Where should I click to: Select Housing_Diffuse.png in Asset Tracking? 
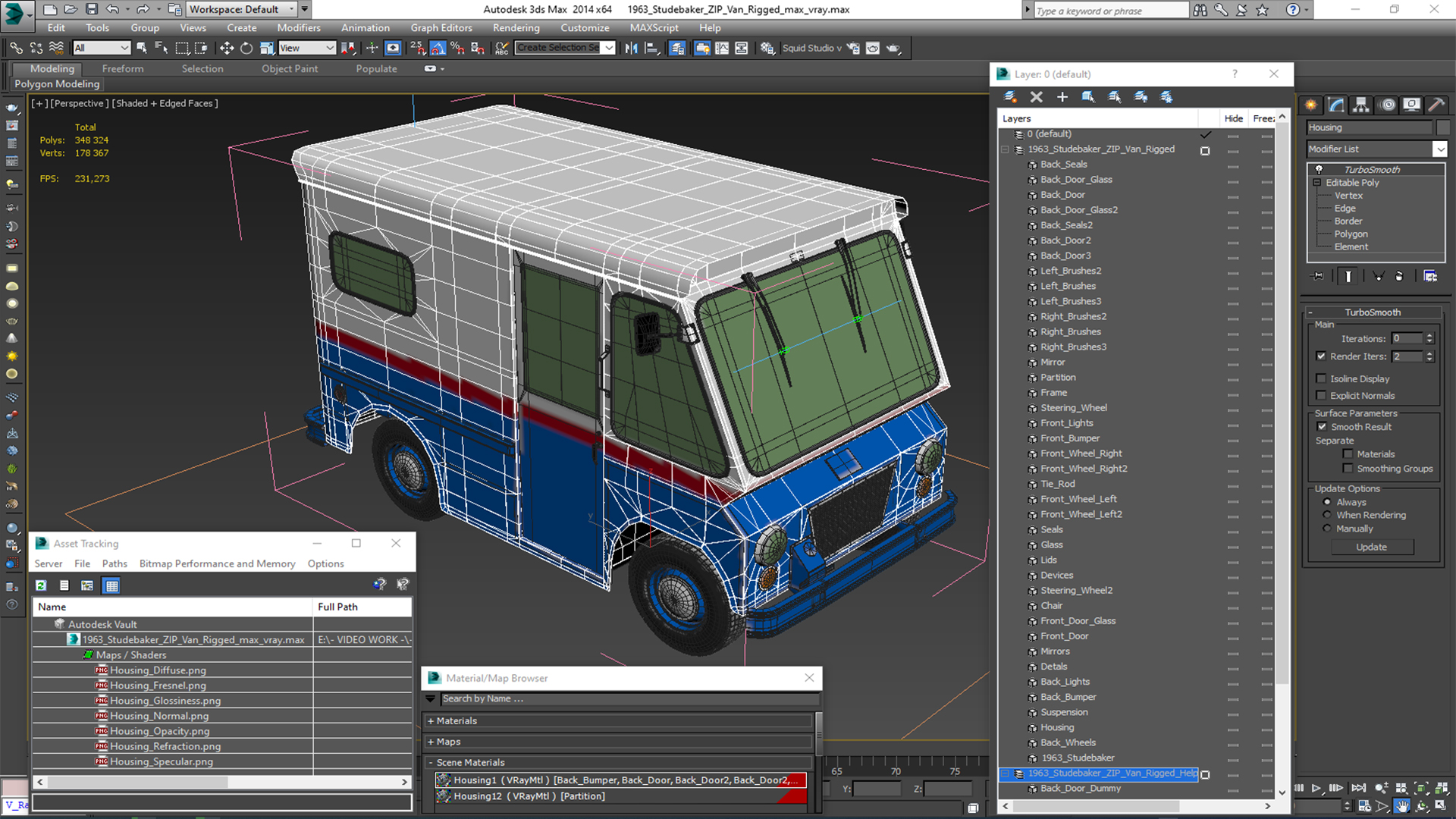158,670
